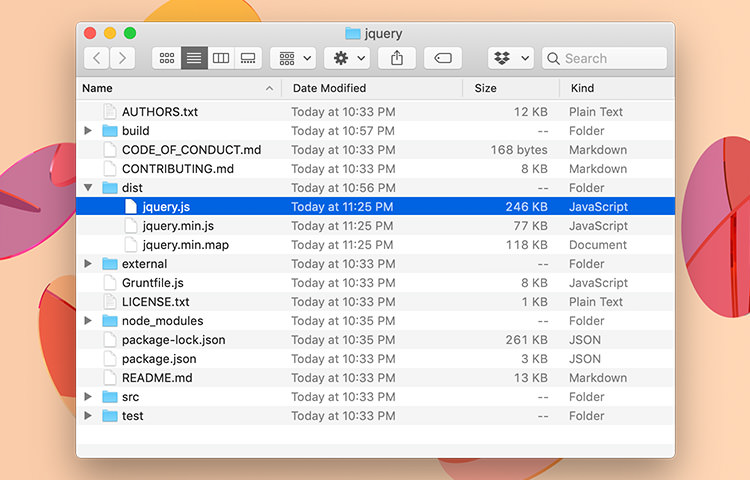This screenshot has width=750, height=480.
Task: Click the Share toolbar icon
Action: 397,58
